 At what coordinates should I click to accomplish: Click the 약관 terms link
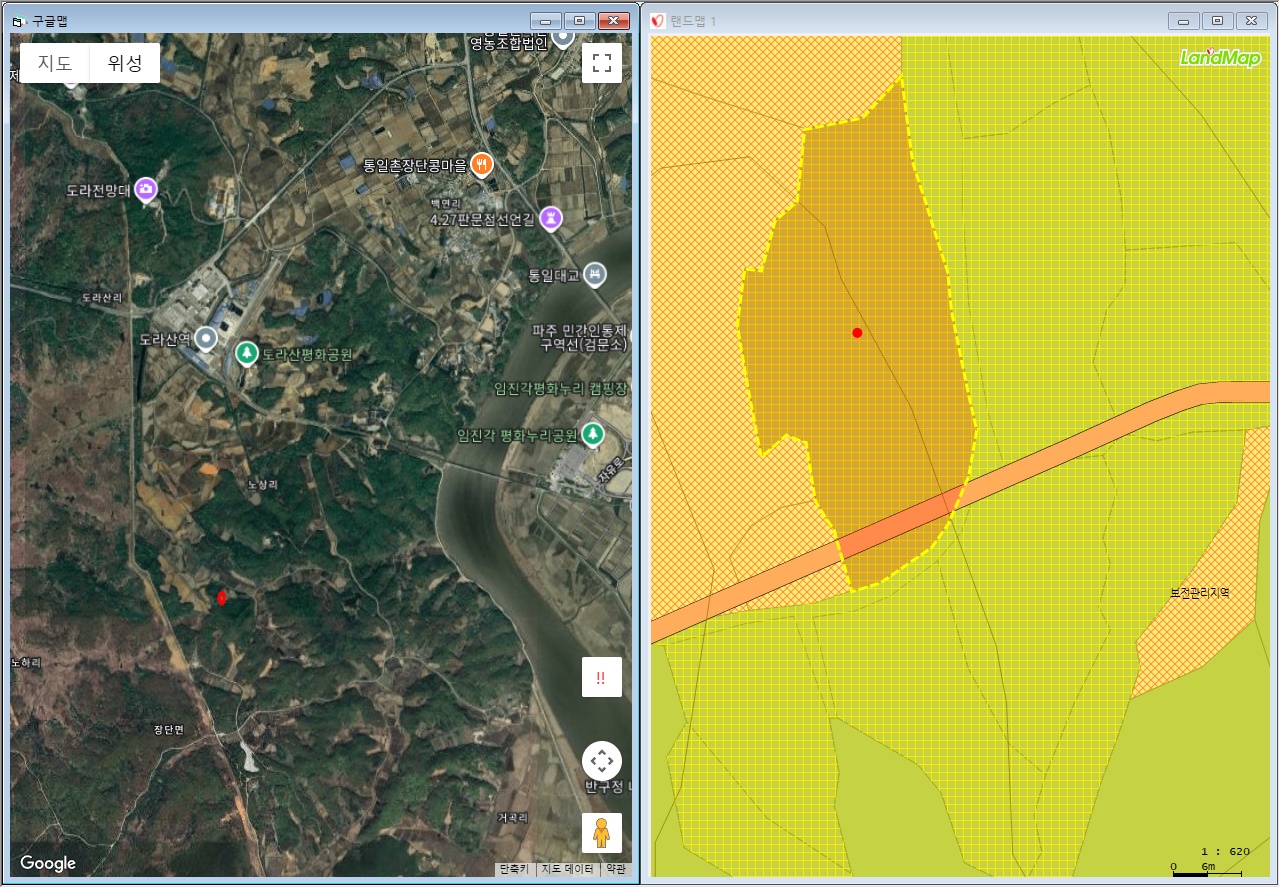point(616,869)
